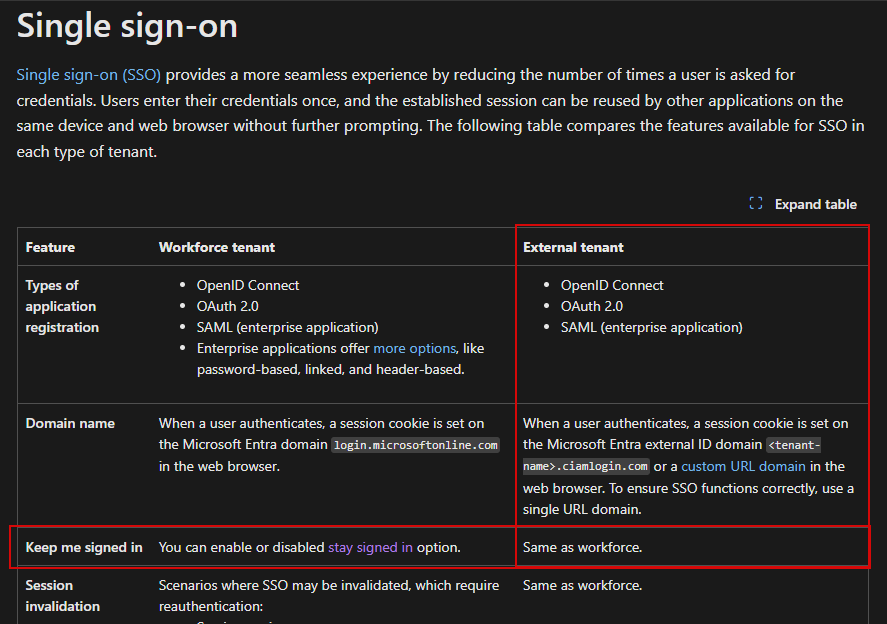This screenshot has height=624, width=887.
Task: Click the 'Keep me signed in' row label
Action: (84, 547)
